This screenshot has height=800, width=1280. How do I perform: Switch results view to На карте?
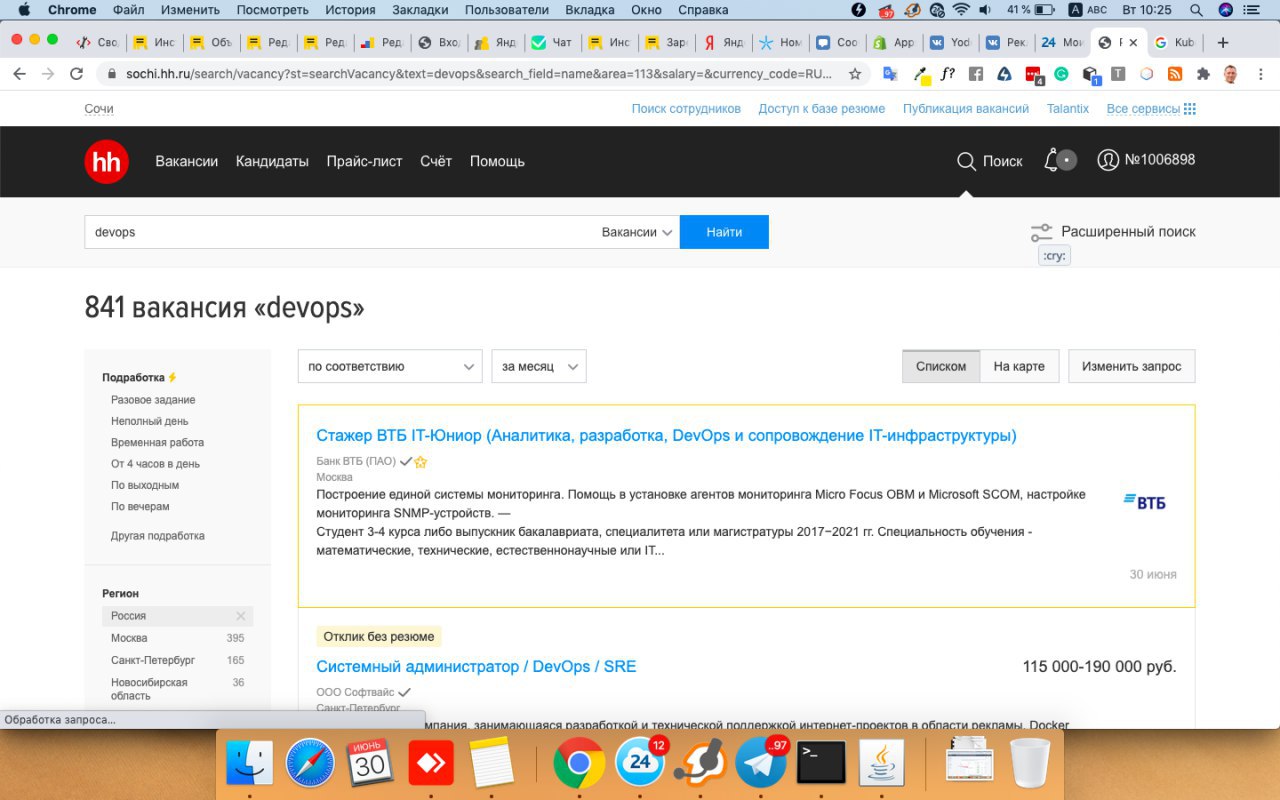[1019, 366]
